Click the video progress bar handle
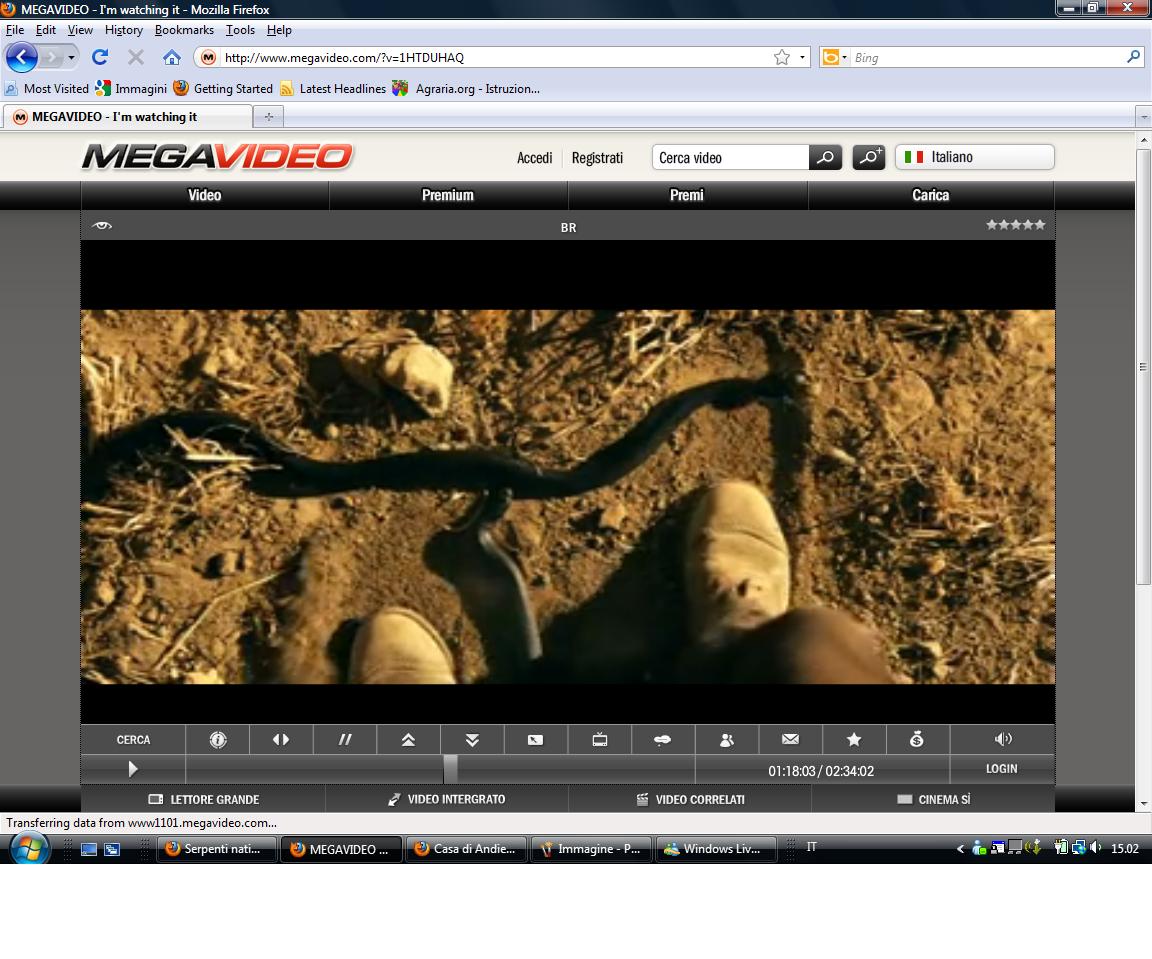Image resolution: width=1152 pixels, height=959 pixels. tap(450, 769)
